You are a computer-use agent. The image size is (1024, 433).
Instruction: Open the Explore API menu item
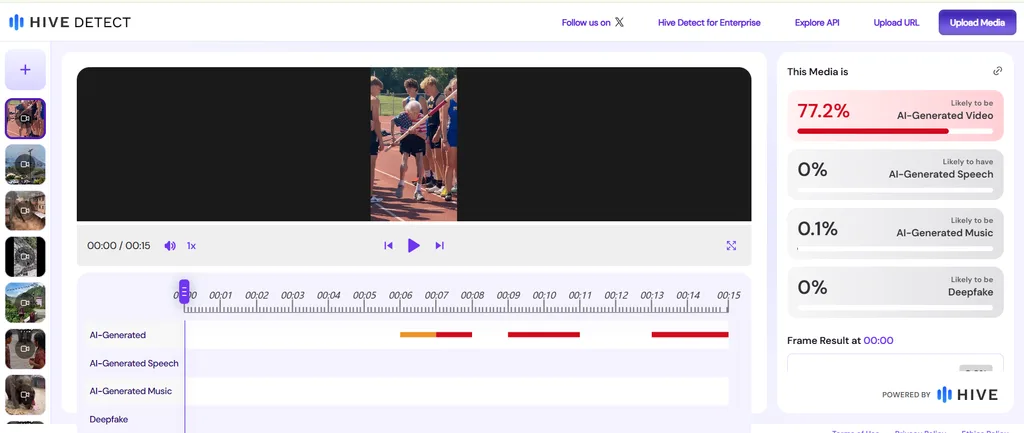point(817,22)
